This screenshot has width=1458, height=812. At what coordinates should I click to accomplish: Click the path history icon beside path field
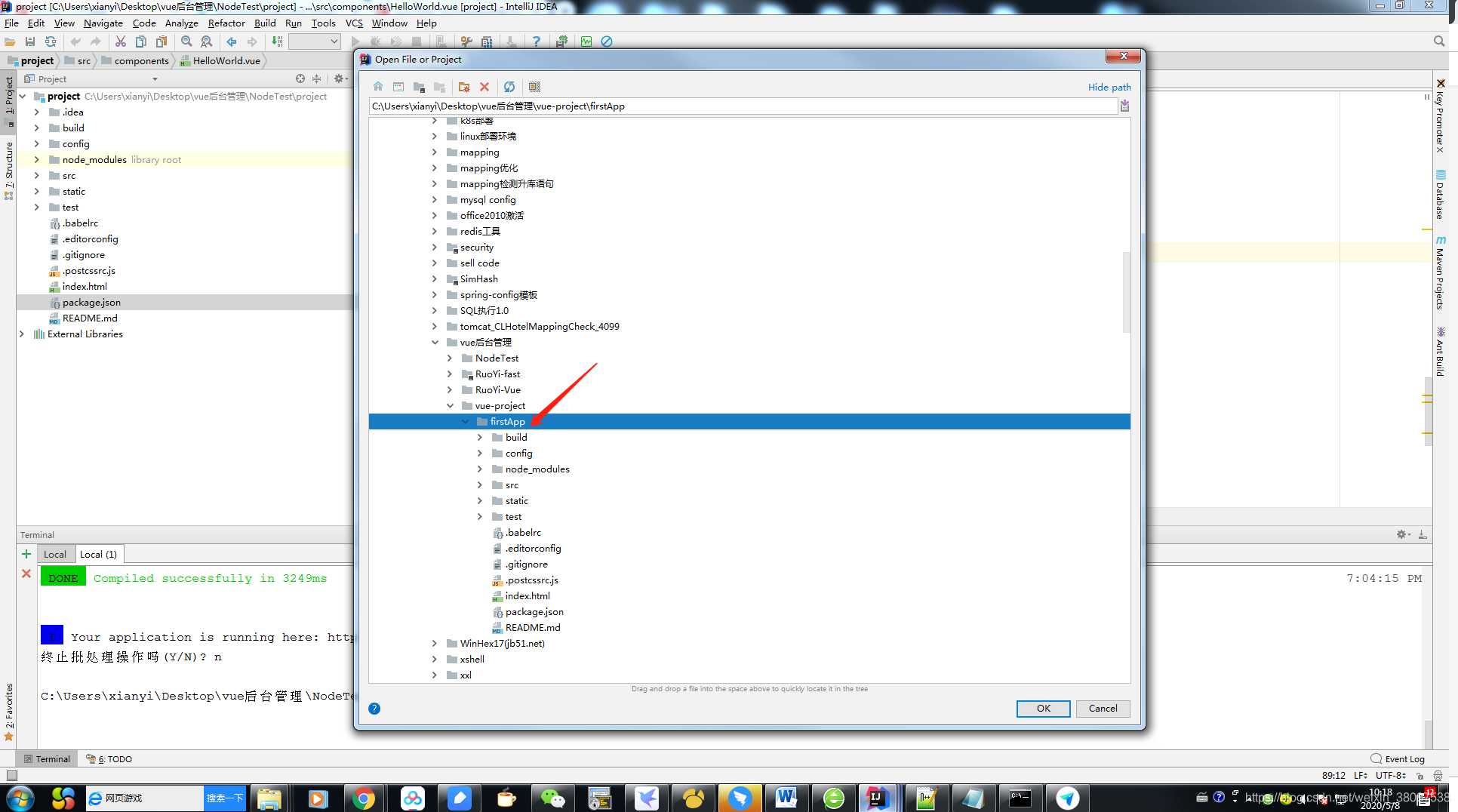pos(1124,106)
